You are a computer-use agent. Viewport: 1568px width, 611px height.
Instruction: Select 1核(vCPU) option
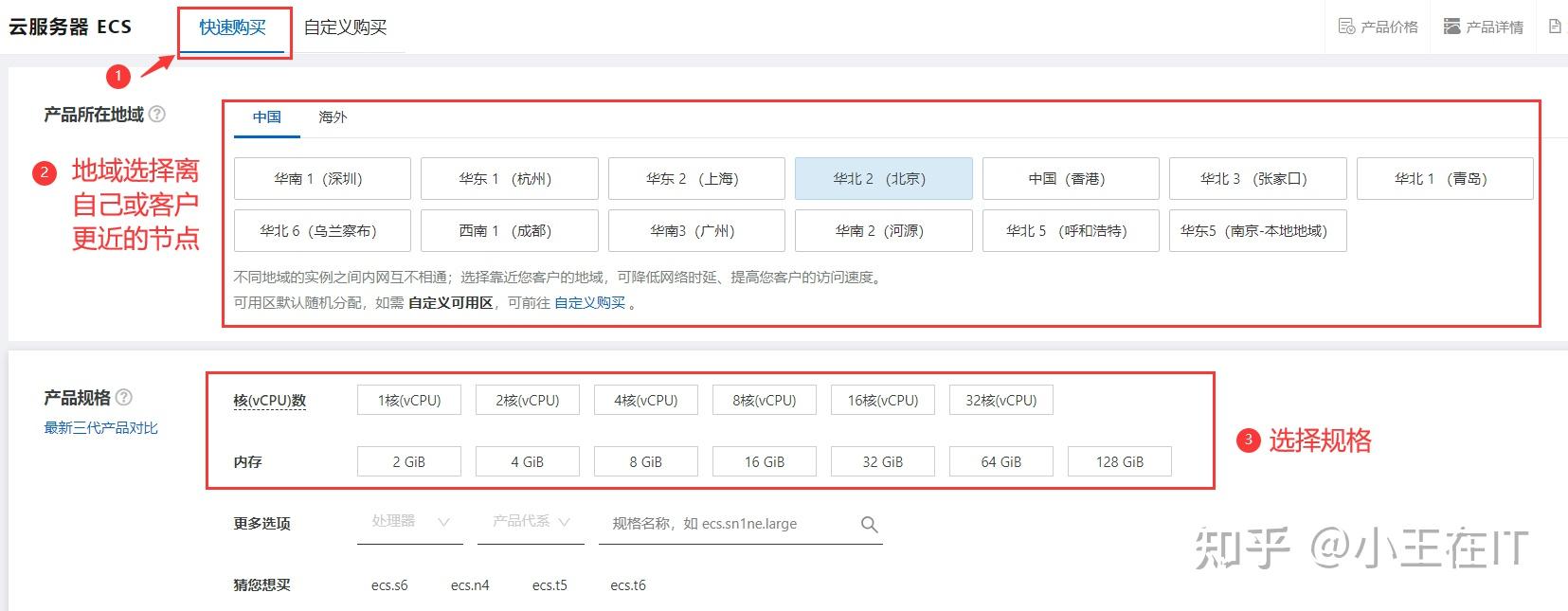point(409,400)
